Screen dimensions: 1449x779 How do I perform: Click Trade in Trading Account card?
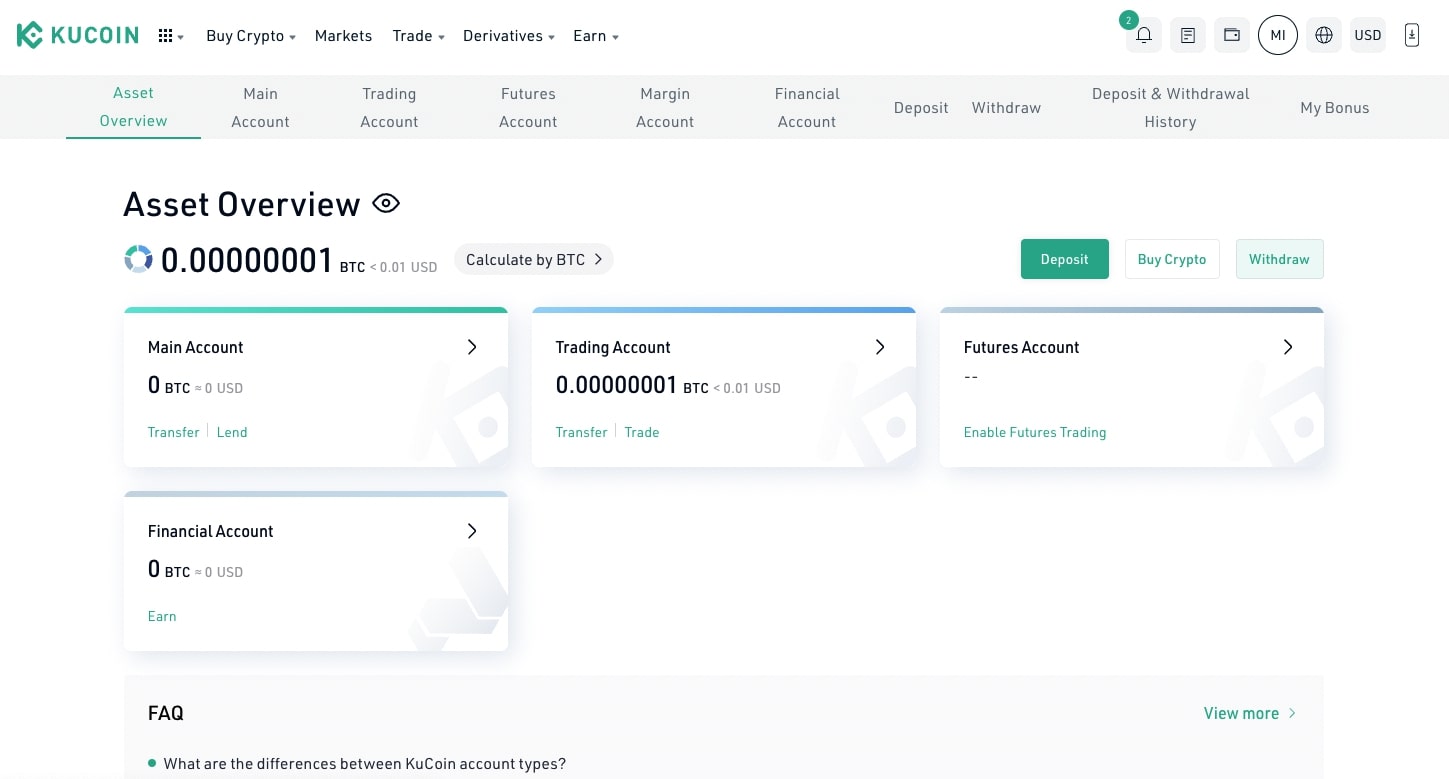tap(642, 432)
